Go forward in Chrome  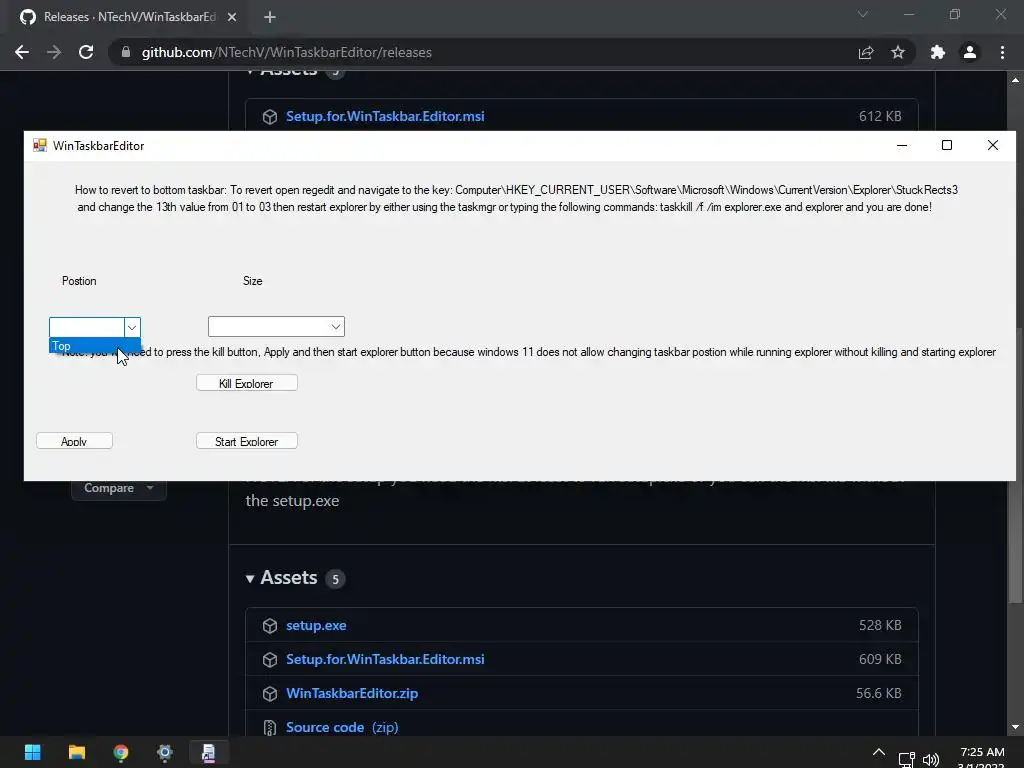click(54, 52)
